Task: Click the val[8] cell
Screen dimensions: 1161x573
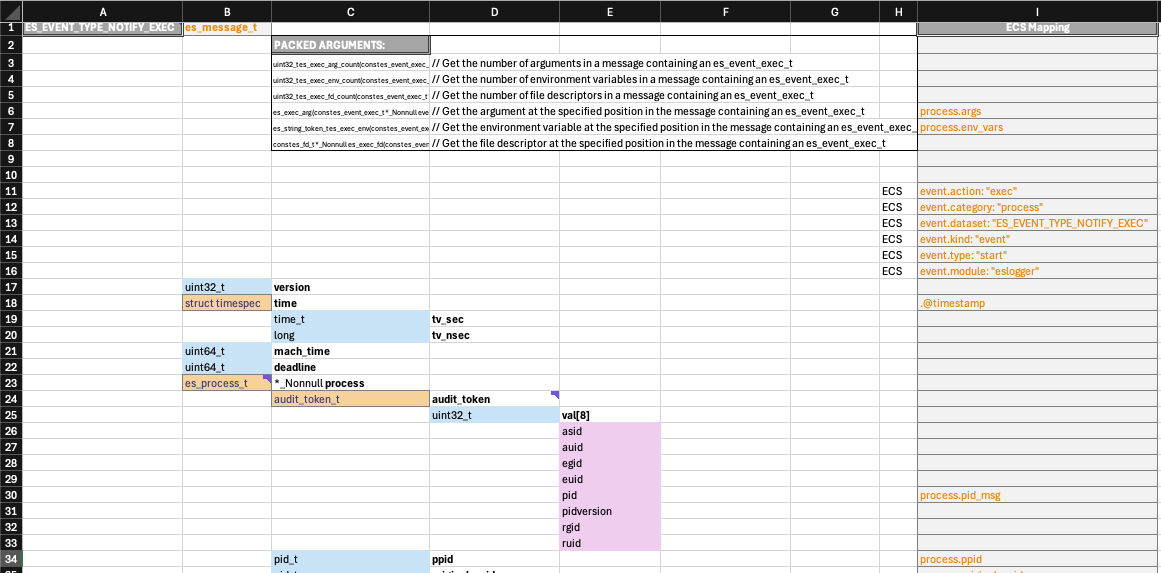Action: (x=610, y=415)
